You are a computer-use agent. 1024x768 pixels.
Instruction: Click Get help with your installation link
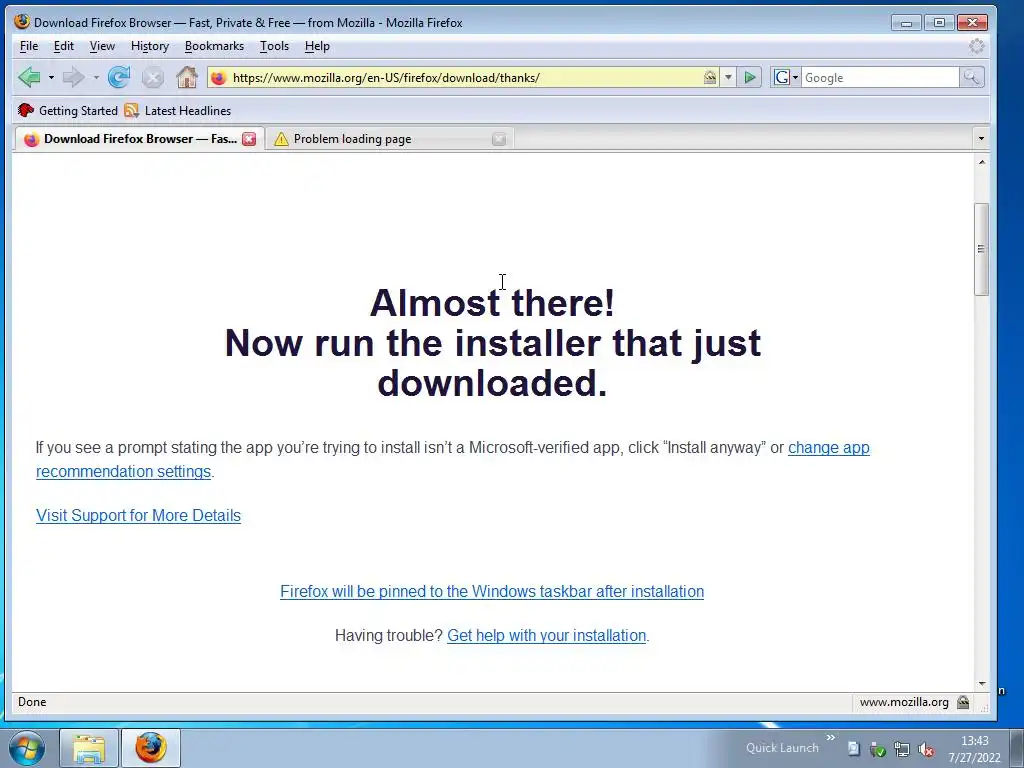click(547, 635)
